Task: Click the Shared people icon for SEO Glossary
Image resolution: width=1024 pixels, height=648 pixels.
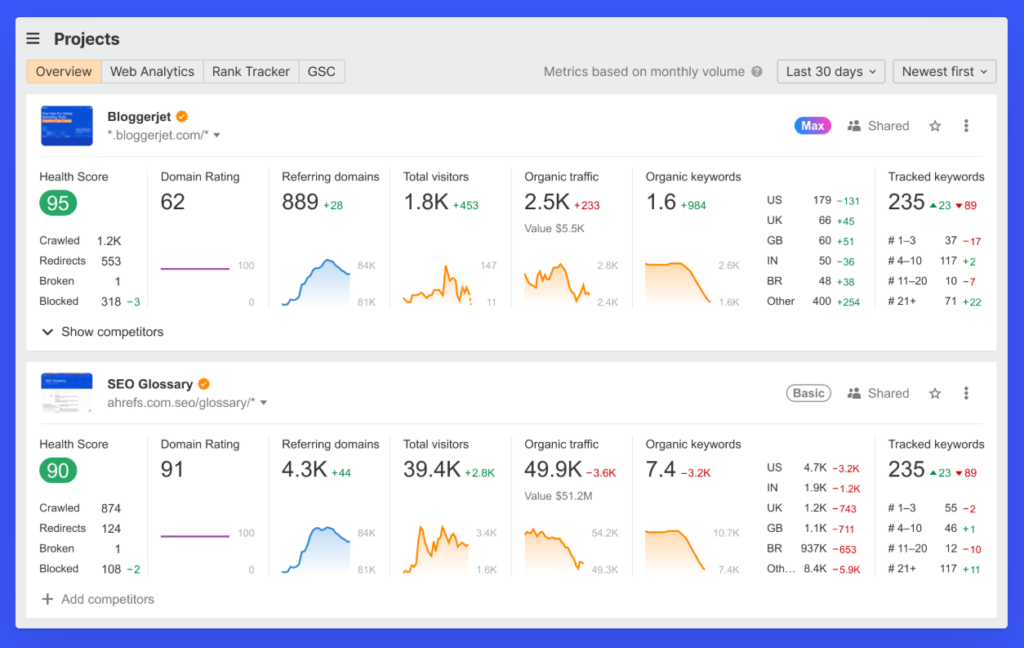Action: [x=853, y=393]
